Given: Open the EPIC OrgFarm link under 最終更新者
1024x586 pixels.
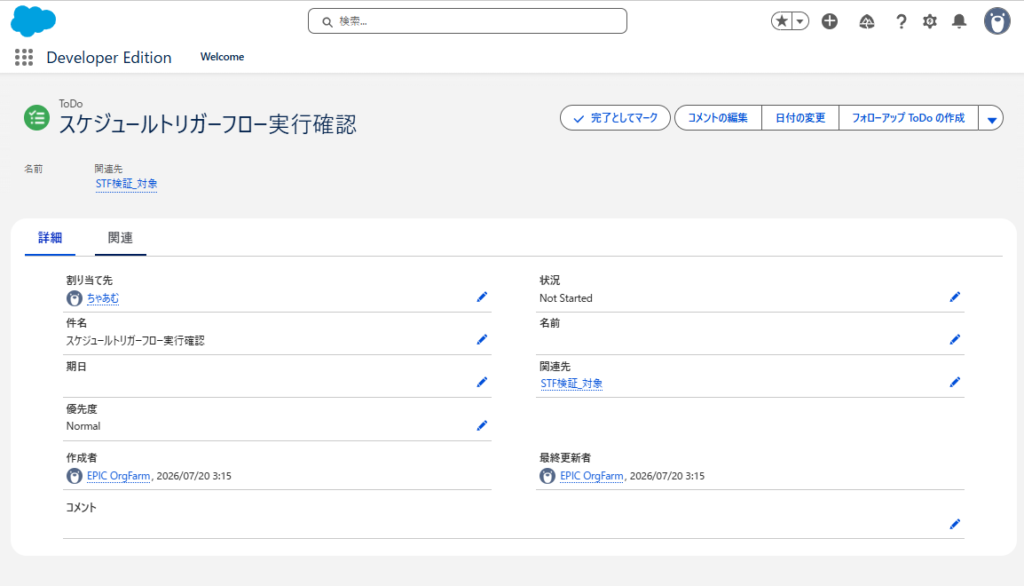Looking at the screenshot, I should click(592, 476).
